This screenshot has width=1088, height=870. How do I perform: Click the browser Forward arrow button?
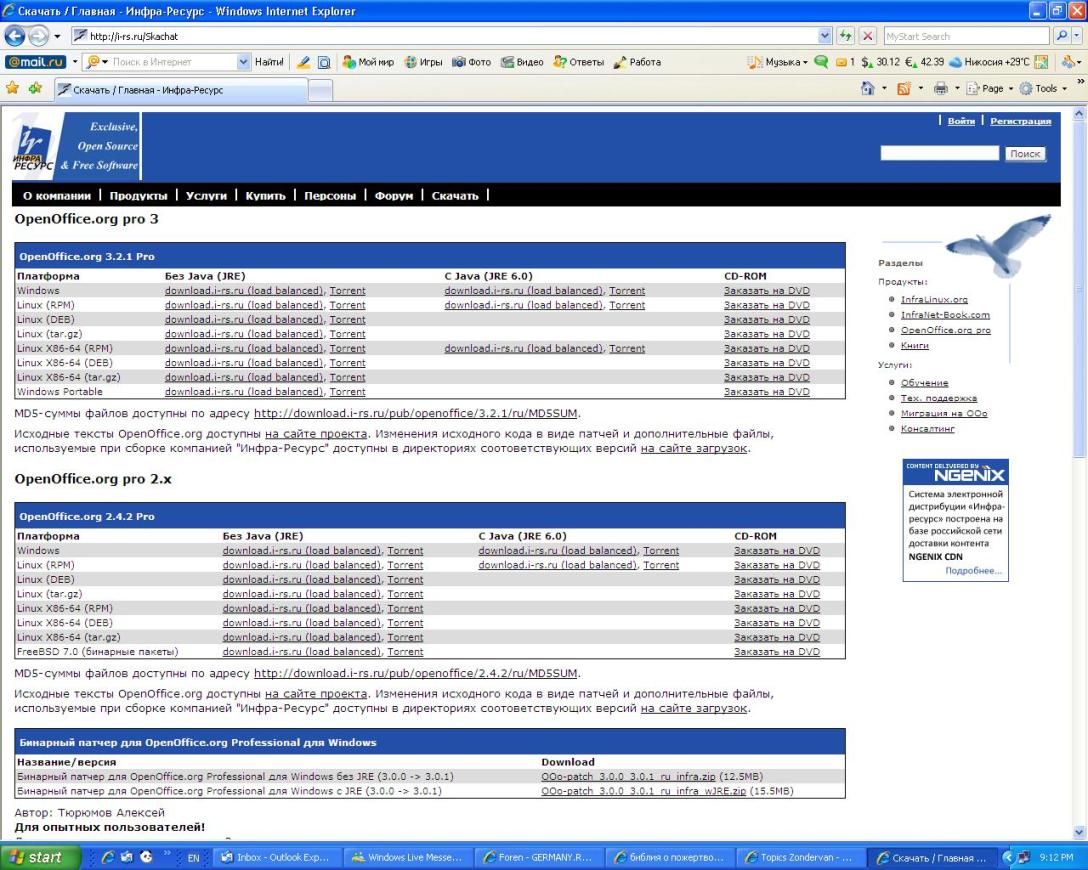point(38,35)
